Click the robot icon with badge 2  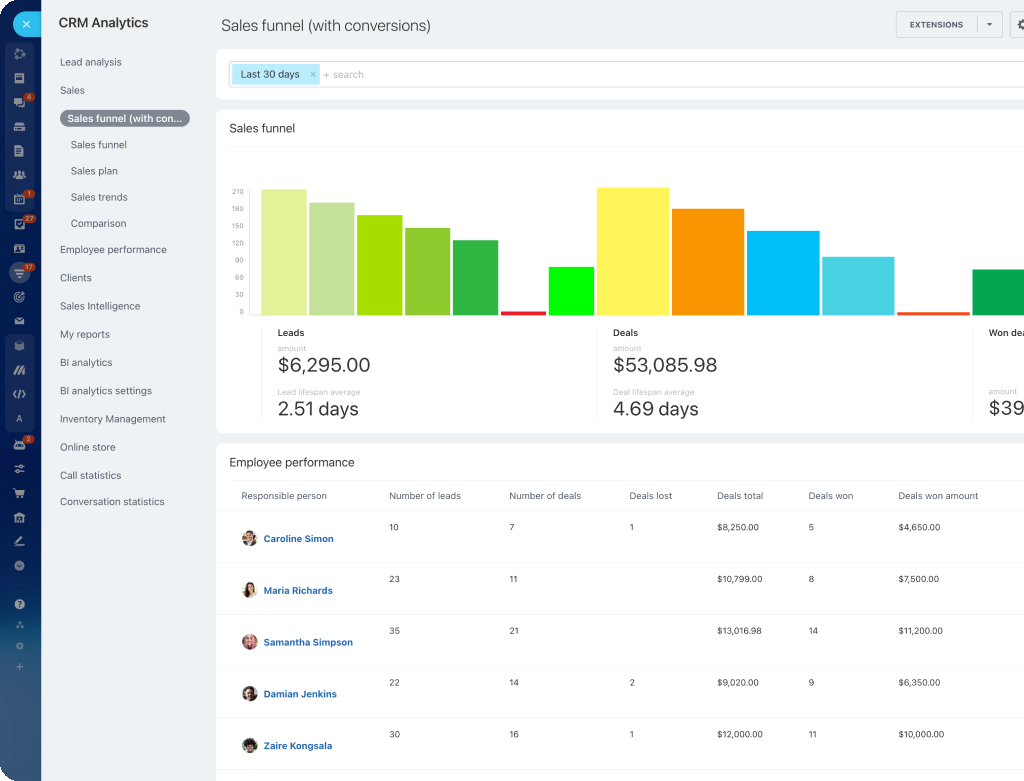[19, 444]
